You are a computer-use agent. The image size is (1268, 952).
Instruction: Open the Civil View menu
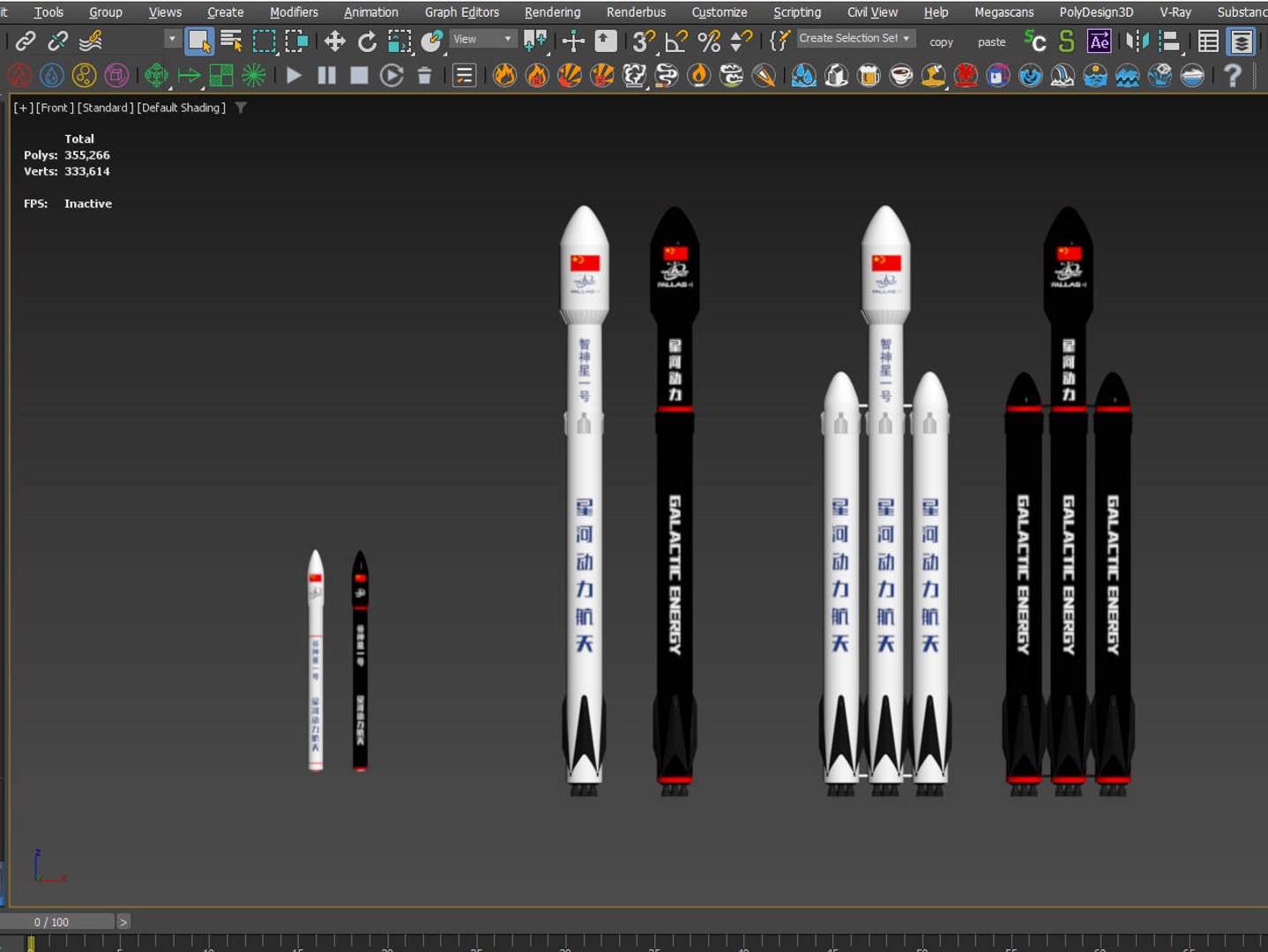pyautogui.click(x=872, y=12)
